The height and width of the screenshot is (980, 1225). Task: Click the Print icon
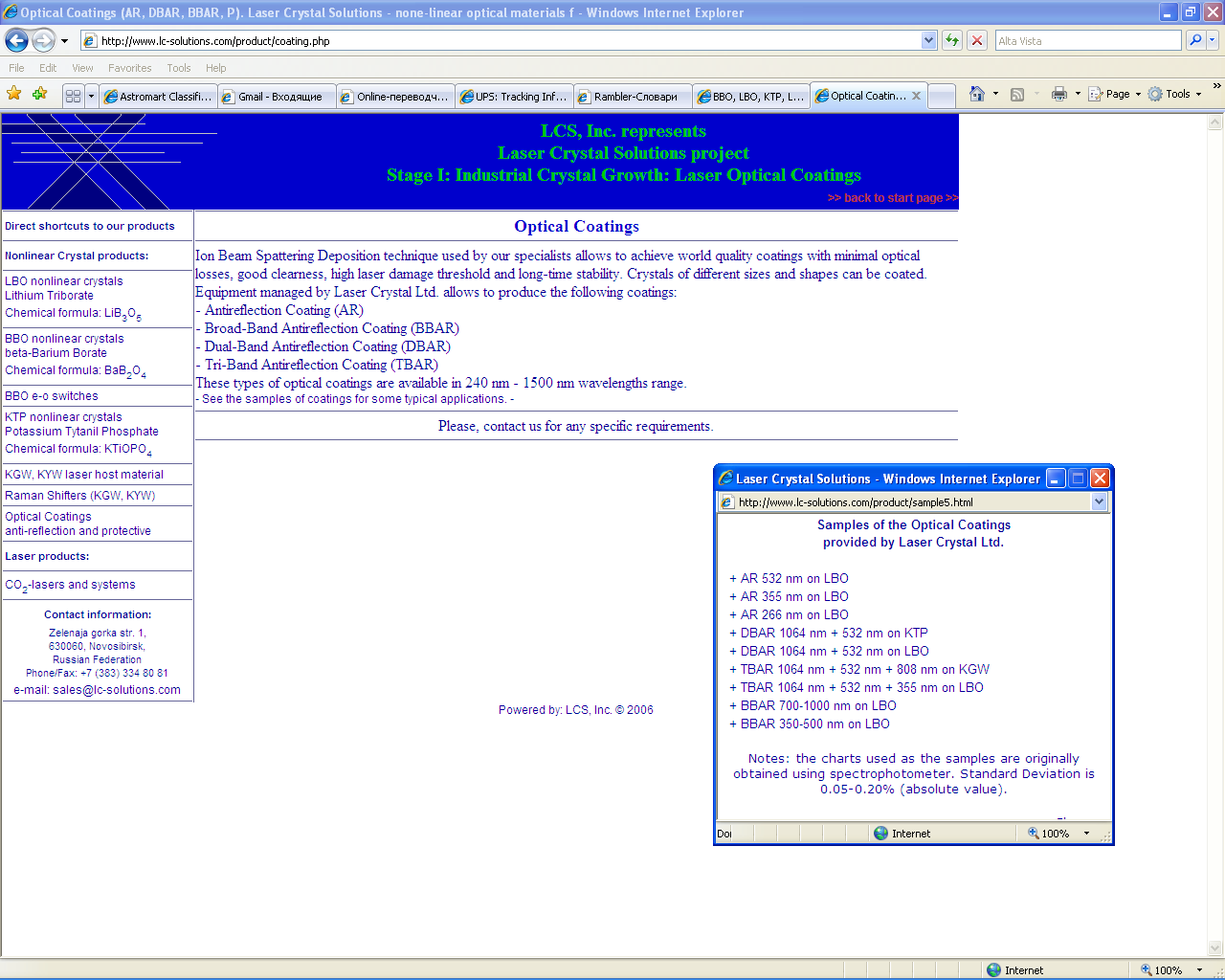click(x=1059, y=94)
